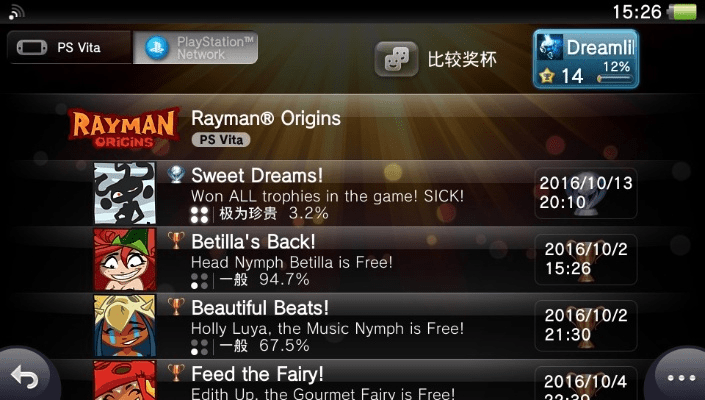The height and width of the screenshot is (400, 705).
Task: Click the PS Vita console icon
Action: pyautogui.click(x=31, y=47)
